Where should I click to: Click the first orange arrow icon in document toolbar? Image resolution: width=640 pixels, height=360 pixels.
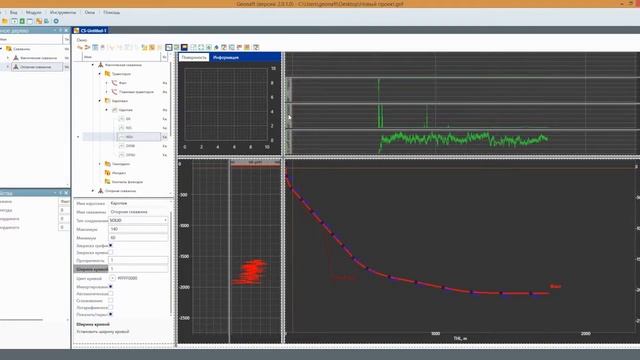point(80,47)
